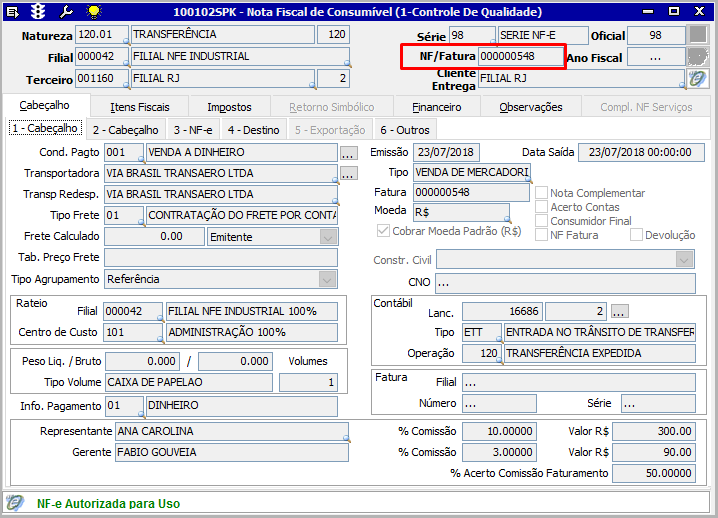The image size is (718, 518).
Task: Toggle Cobrar Moeda Padrão (R$) checkbox
Action: point(383,231)
